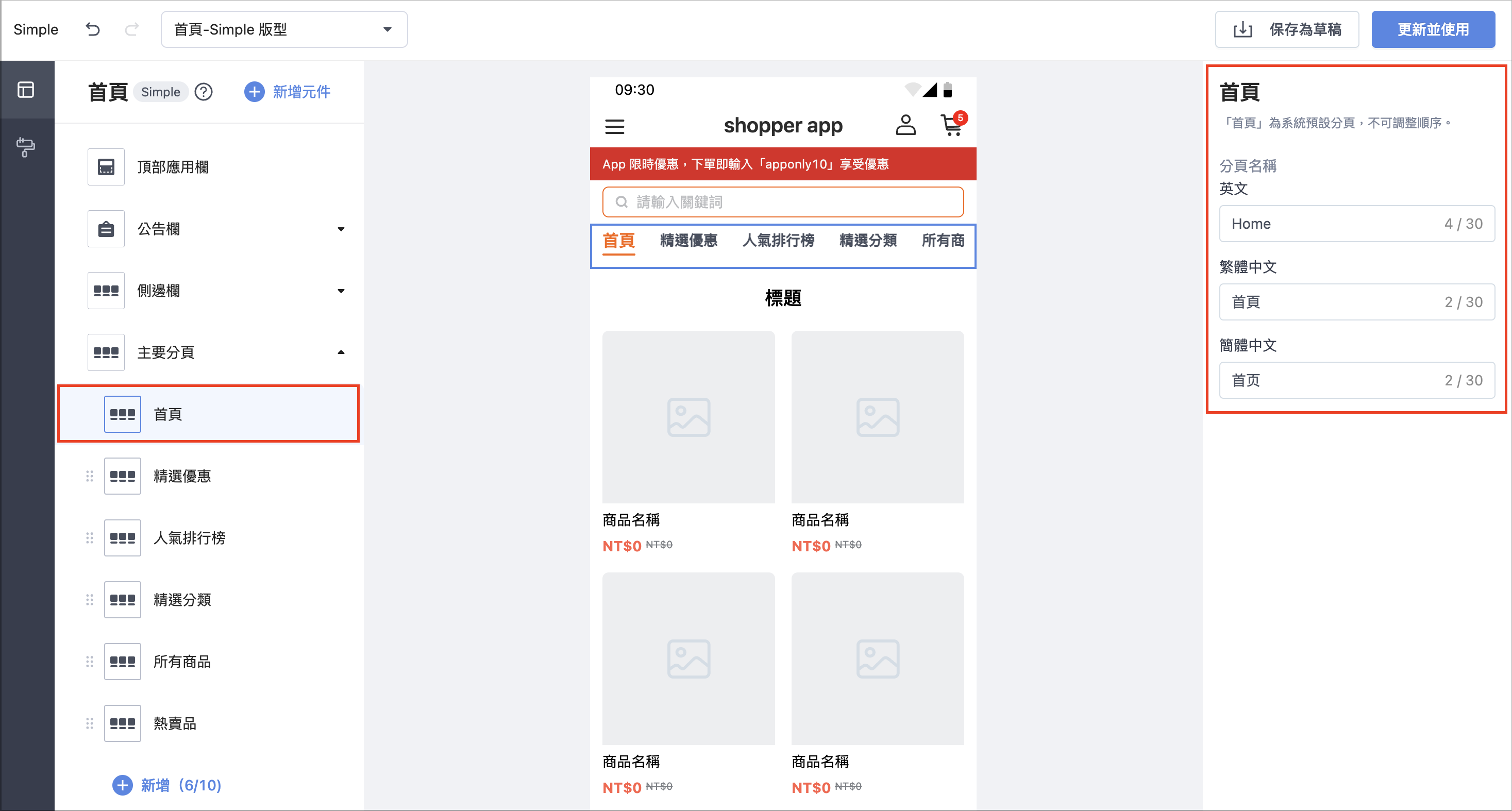The image size is (1512, 811).
Task: Click drag handle beside 精選分類
Action: (89, 600)
